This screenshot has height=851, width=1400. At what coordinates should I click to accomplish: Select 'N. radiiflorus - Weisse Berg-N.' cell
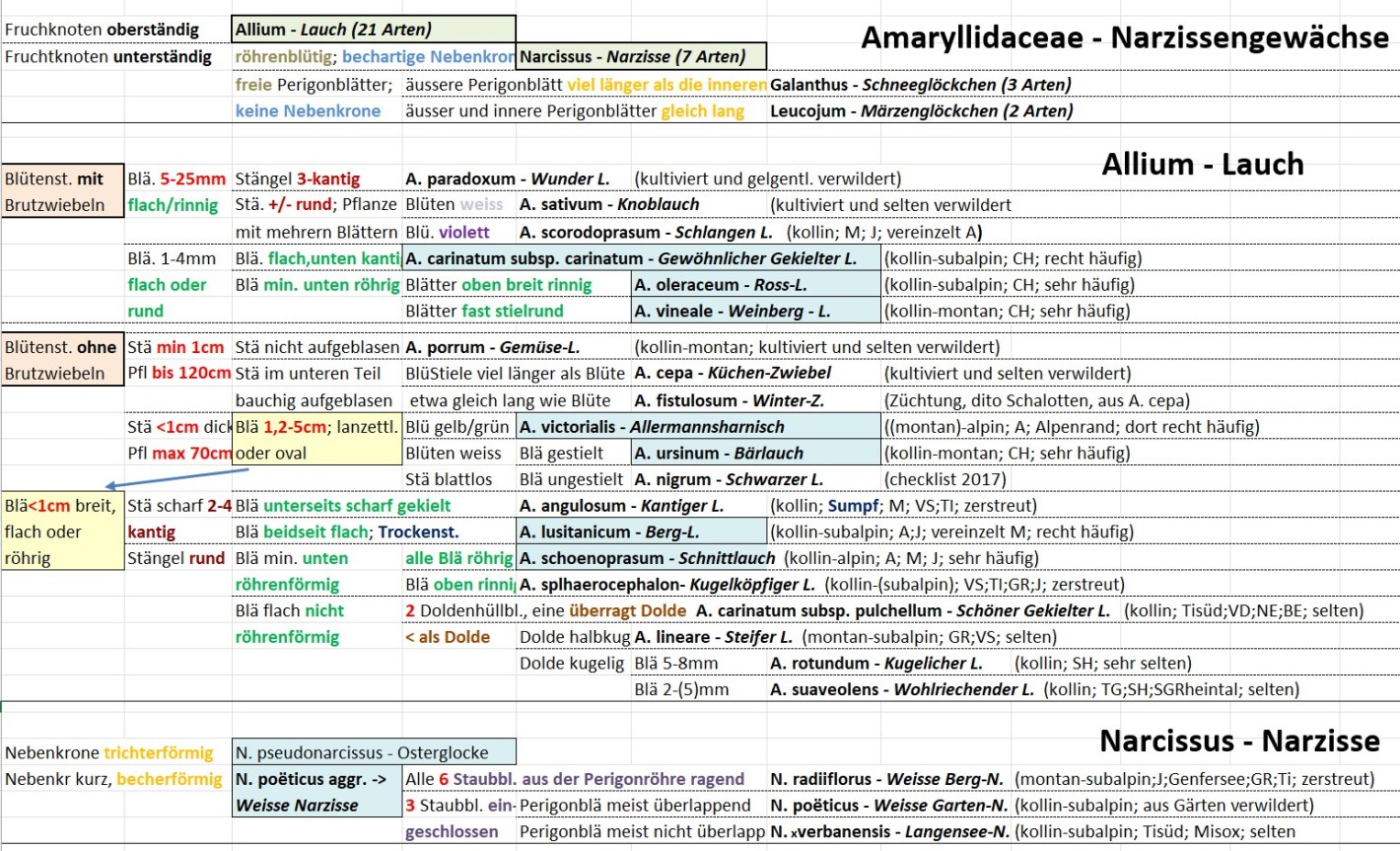[888, 779]
